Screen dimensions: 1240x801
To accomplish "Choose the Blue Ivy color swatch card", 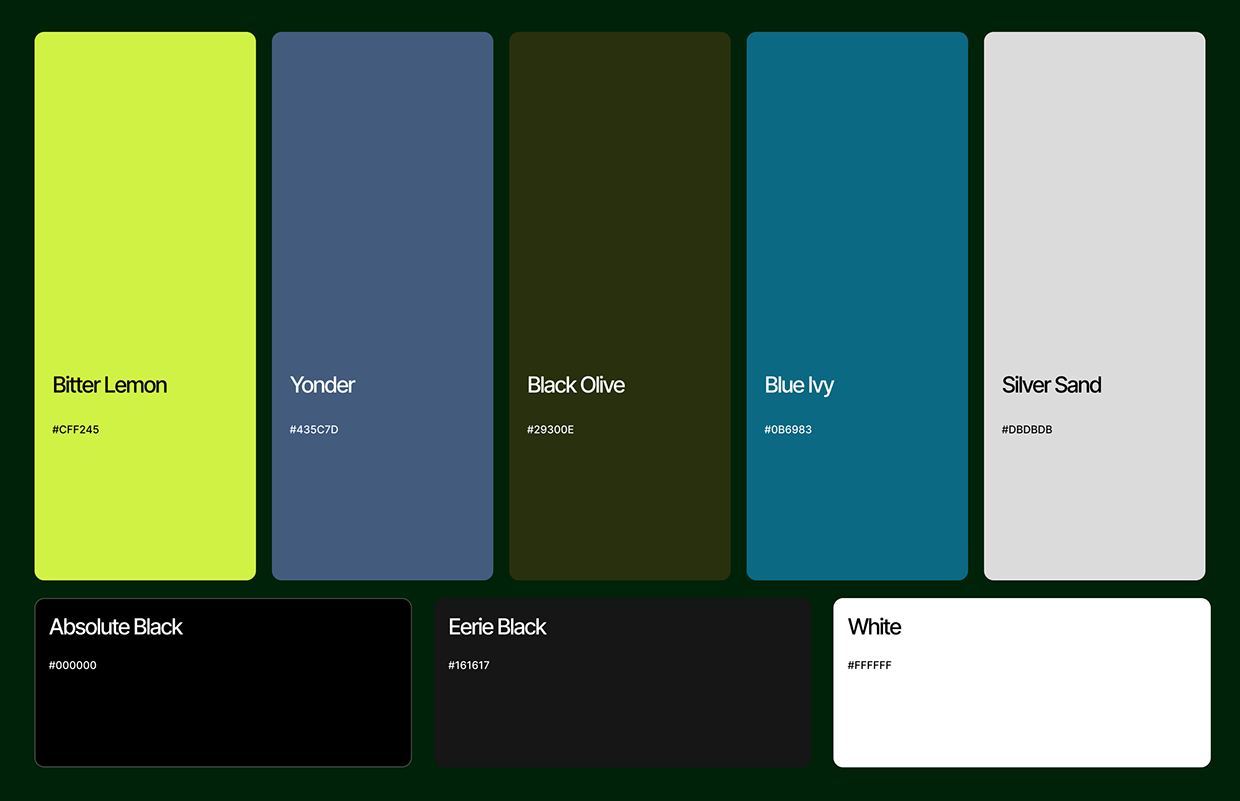I will pyautogui.click(x=857, y=306).
